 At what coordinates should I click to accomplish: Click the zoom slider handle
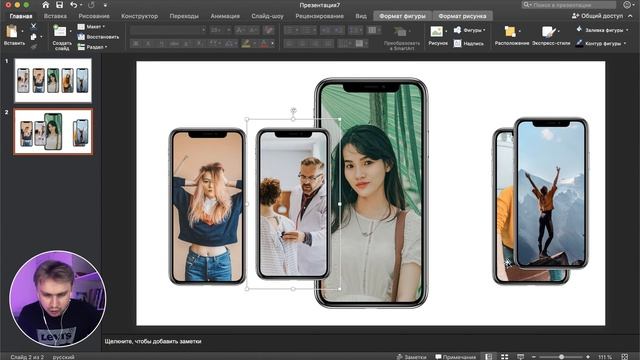pos(562,357)
